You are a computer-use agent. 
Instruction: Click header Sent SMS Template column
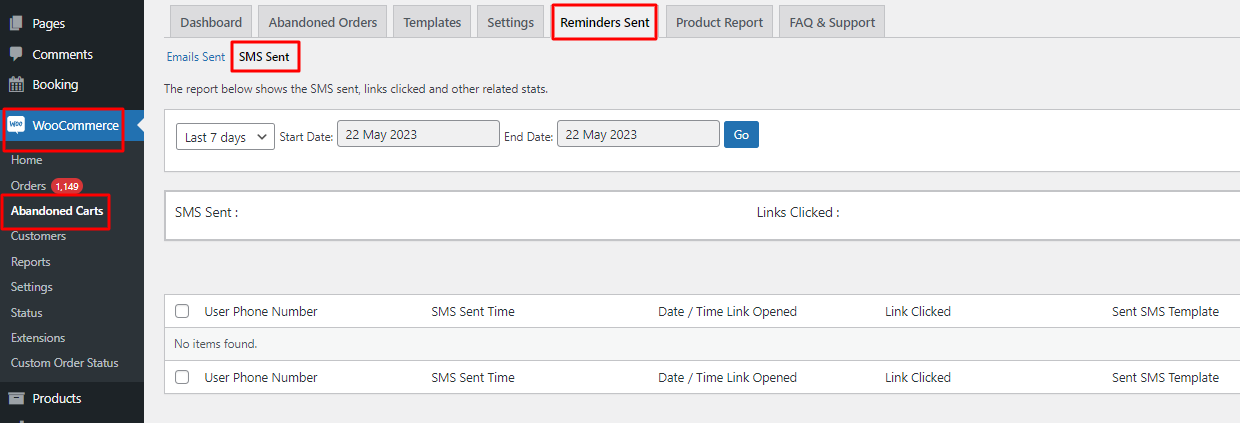(1165, 311)
